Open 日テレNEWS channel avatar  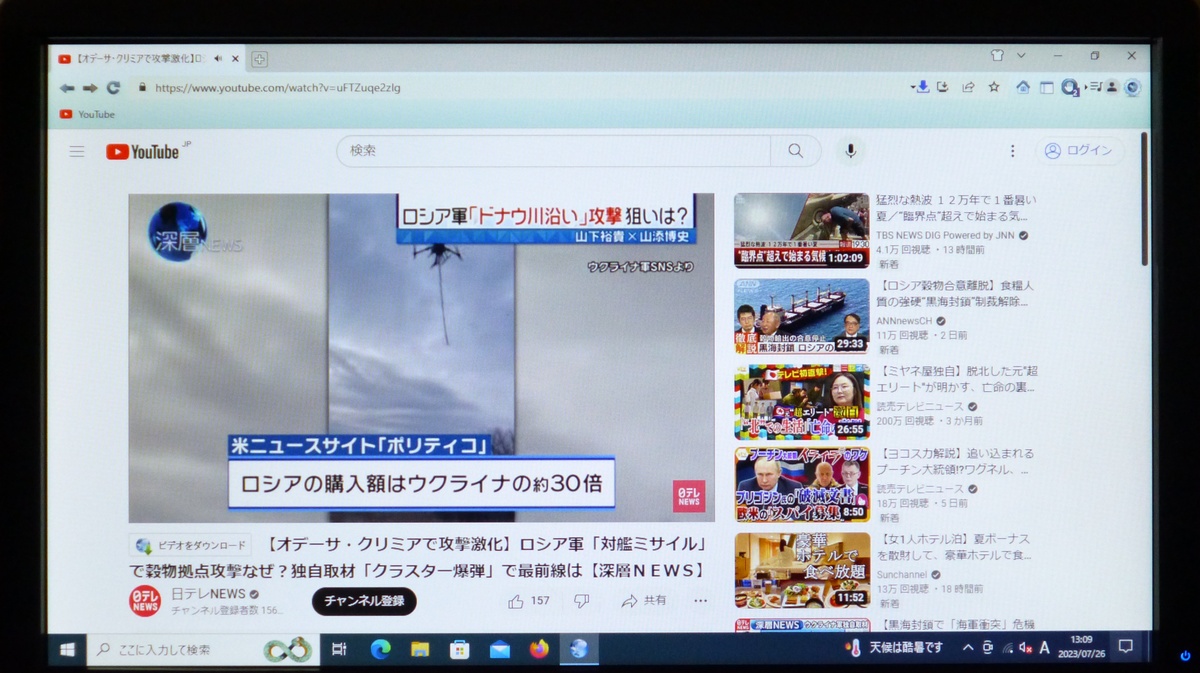(x=145, y=601)
